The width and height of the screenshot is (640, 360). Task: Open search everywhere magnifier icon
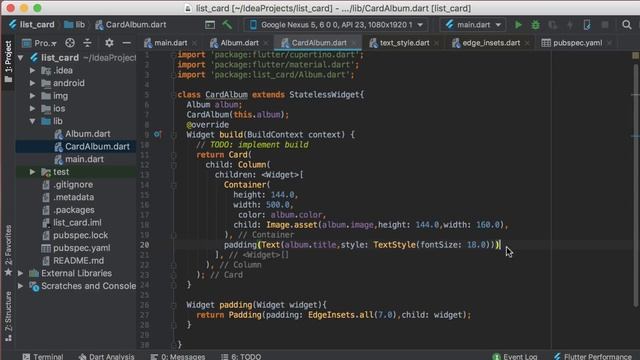coord(627,25)
